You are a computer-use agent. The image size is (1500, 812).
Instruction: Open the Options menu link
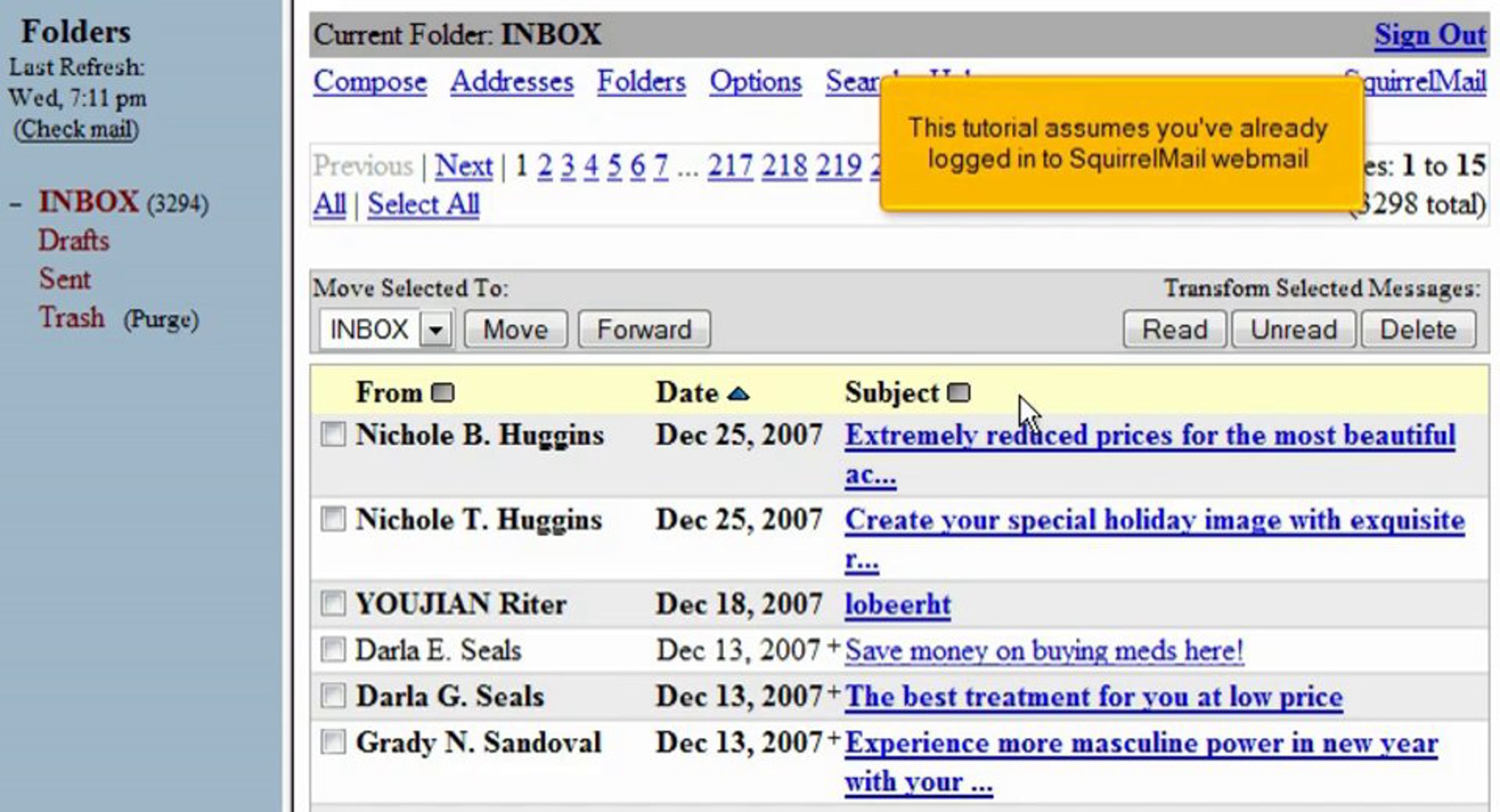point(755,82)
